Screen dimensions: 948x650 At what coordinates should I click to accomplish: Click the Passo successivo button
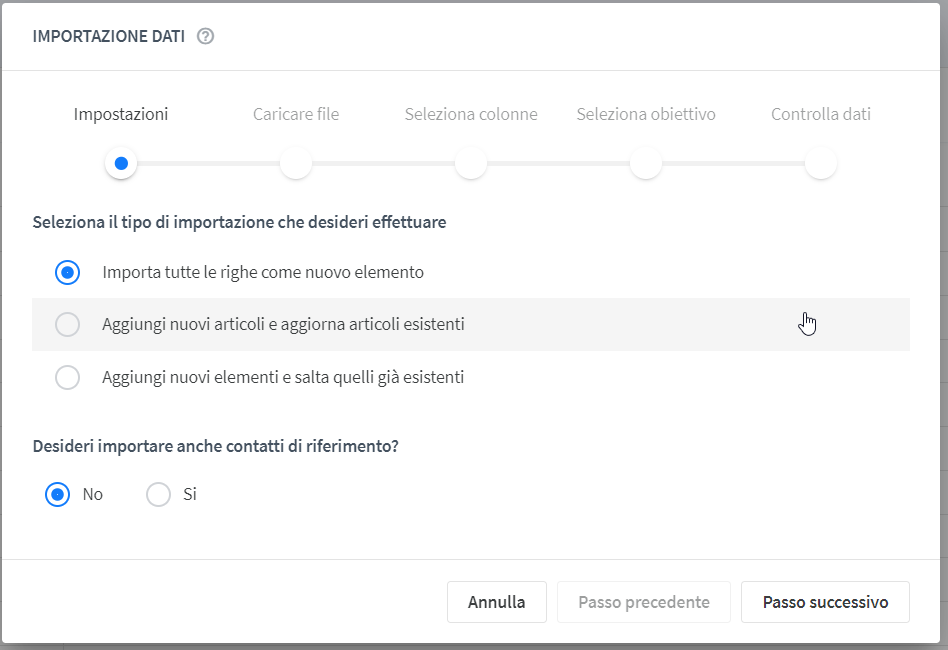tap(825, 602)
